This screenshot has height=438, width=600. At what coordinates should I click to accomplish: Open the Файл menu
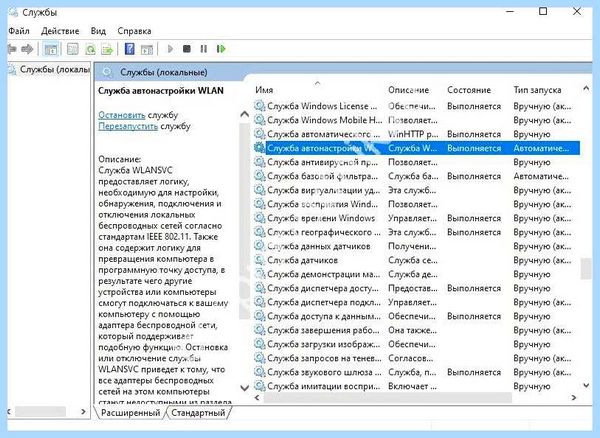19,31
